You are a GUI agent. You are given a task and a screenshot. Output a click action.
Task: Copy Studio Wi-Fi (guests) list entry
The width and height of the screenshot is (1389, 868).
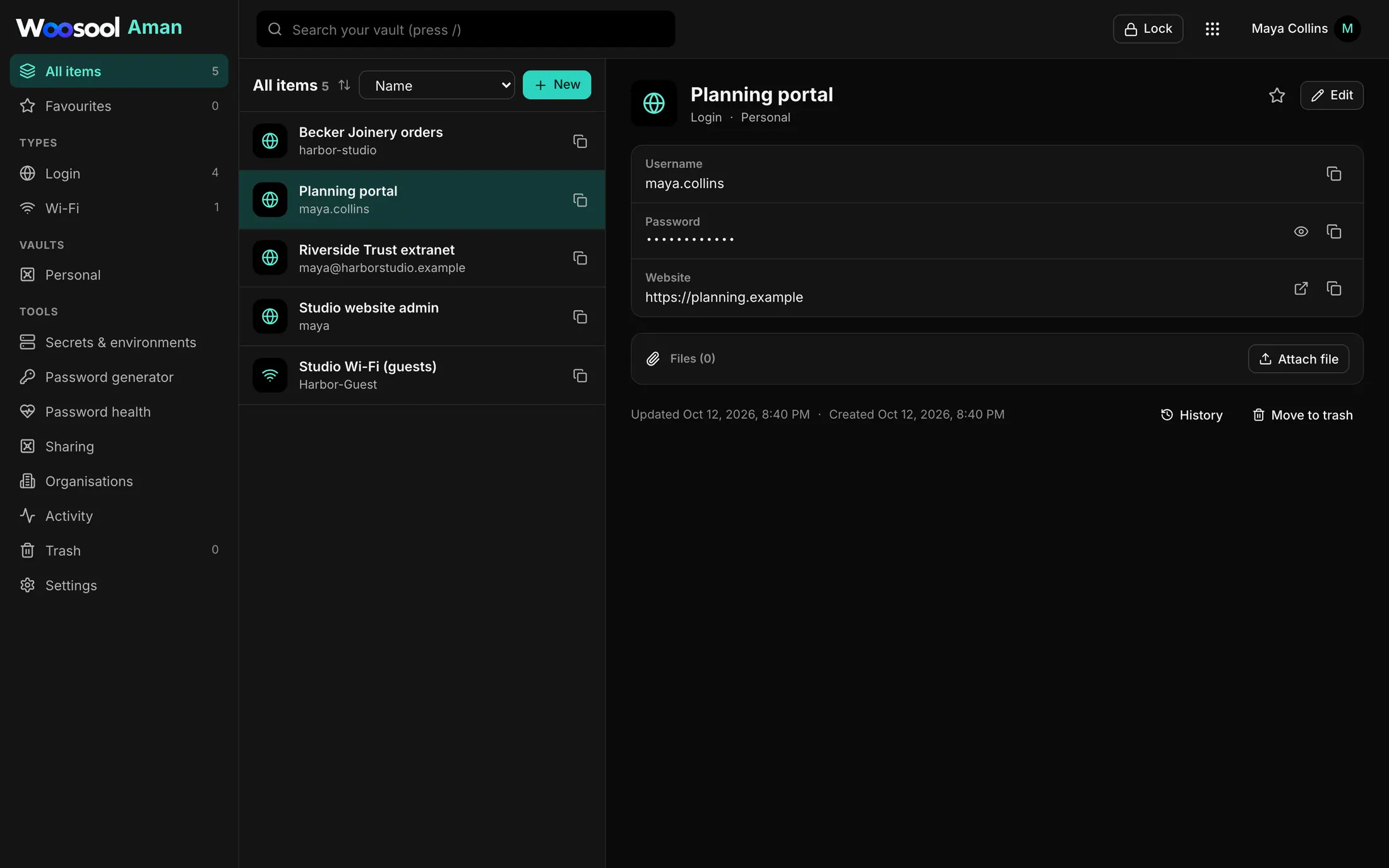580,376
